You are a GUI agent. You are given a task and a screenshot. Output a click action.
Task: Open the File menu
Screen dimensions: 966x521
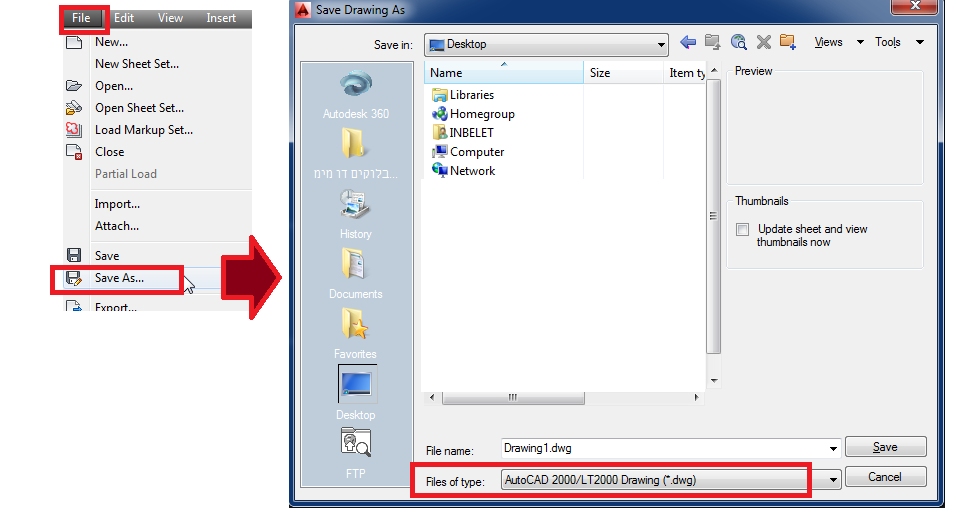click(82, 18)
